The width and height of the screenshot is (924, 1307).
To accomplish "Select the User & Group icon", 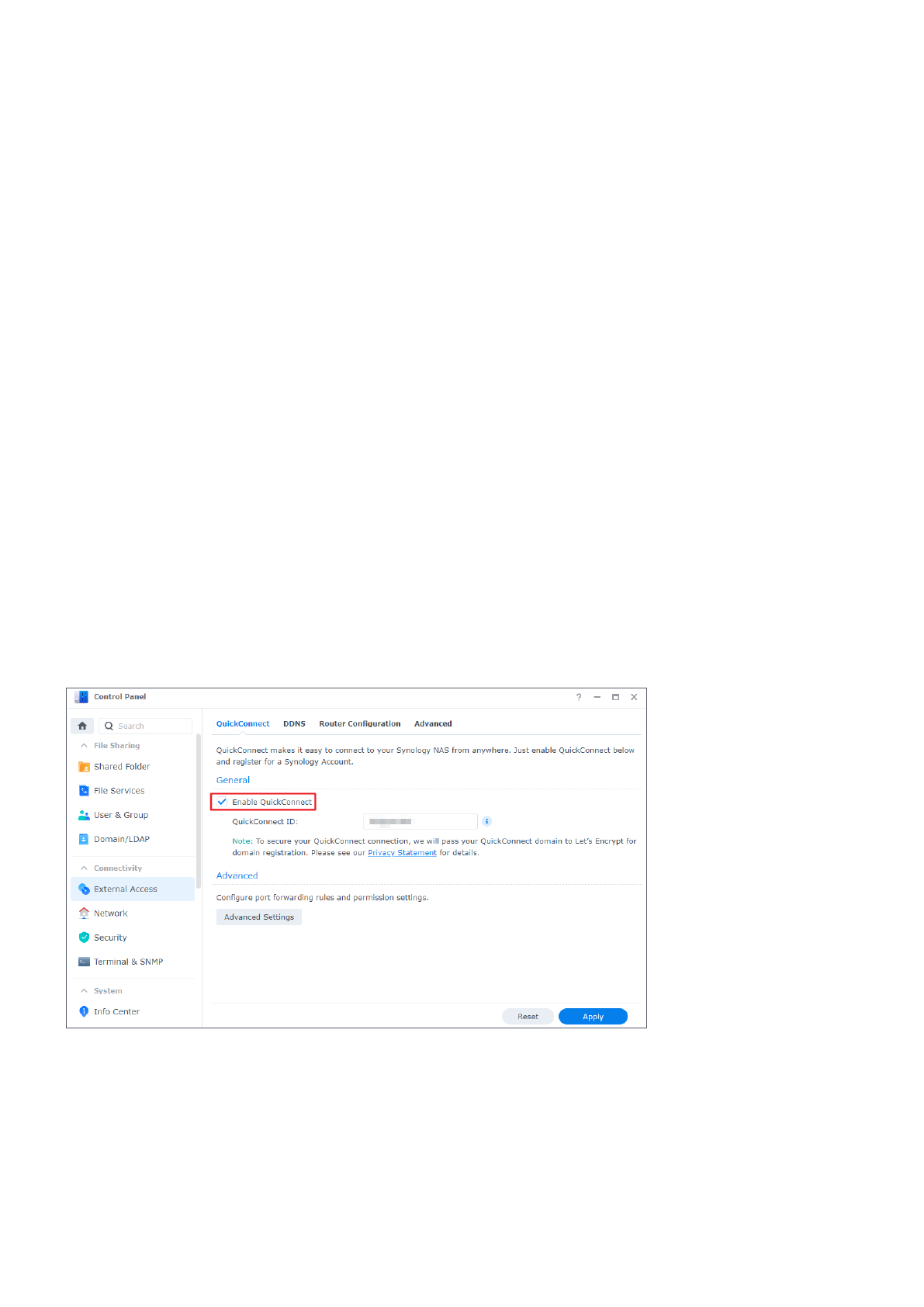I will tap(84, 815).
